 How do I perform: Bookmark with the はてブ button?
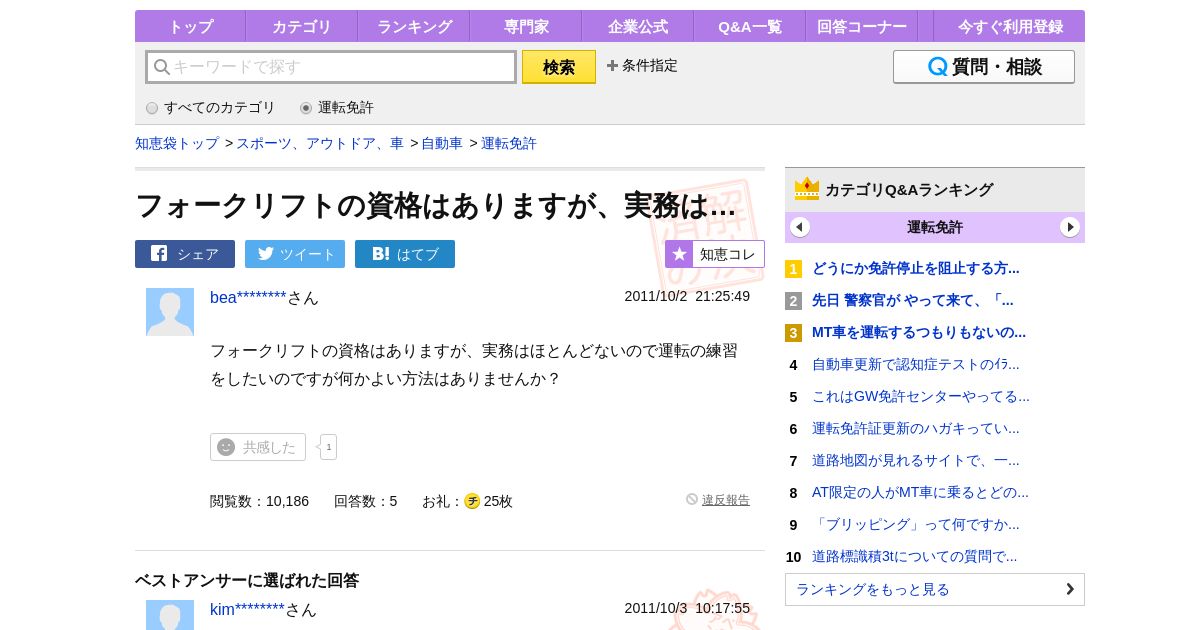click(405, 254)
